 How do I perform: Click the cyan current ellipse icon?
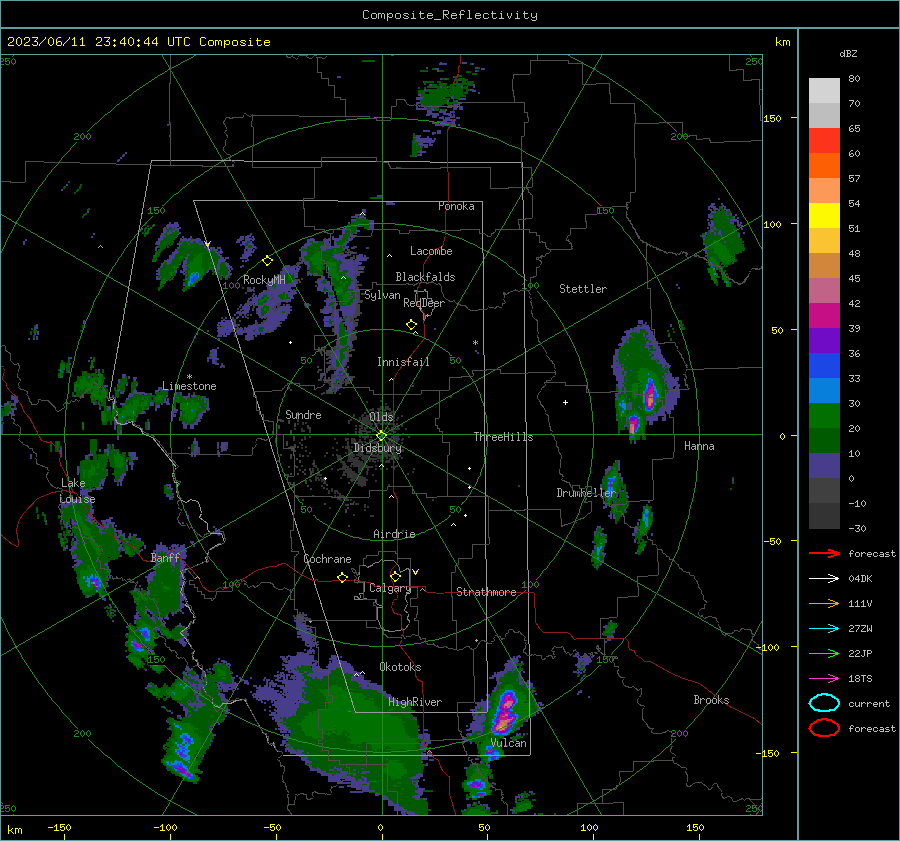point(824,703)
